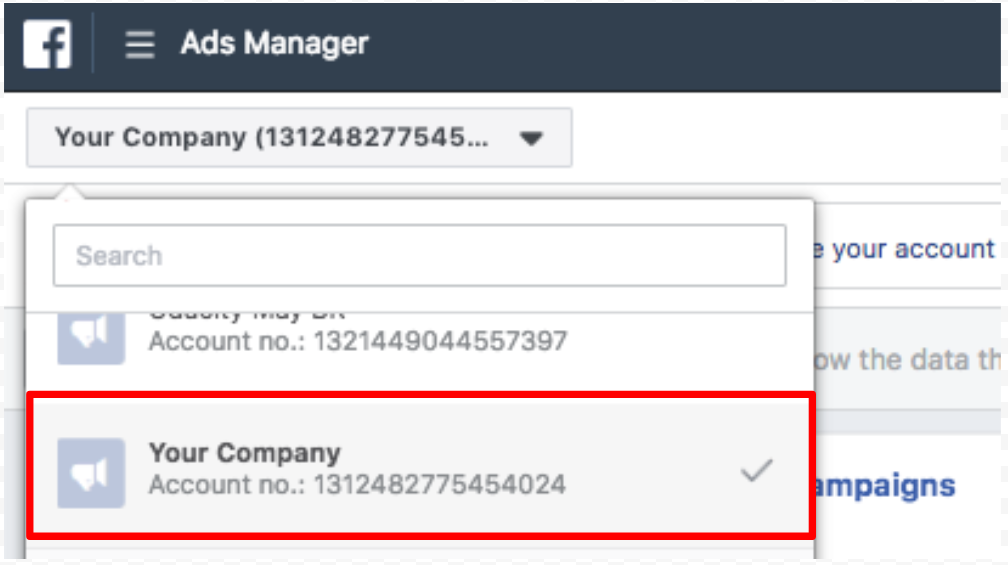Click the Facebook logo icon
Image resolution: width=1008 pixels, height=565 pixels.
tap(47, 45)
